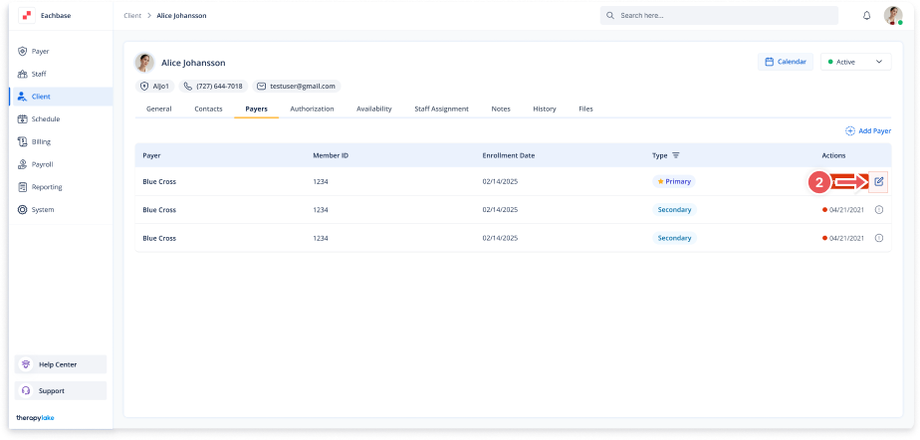
Task: Click the Client breadcrumb link
Action: click(132, 16)
